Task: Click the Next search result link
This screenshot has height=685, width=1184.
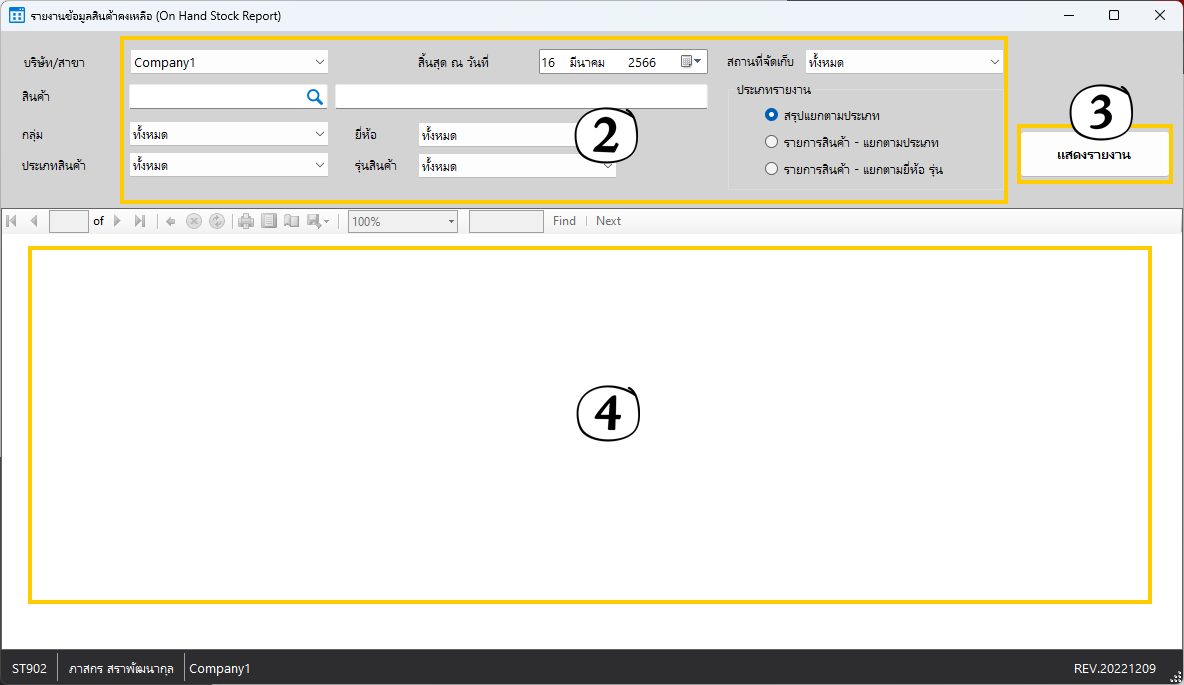Action: tap(608, 221)
